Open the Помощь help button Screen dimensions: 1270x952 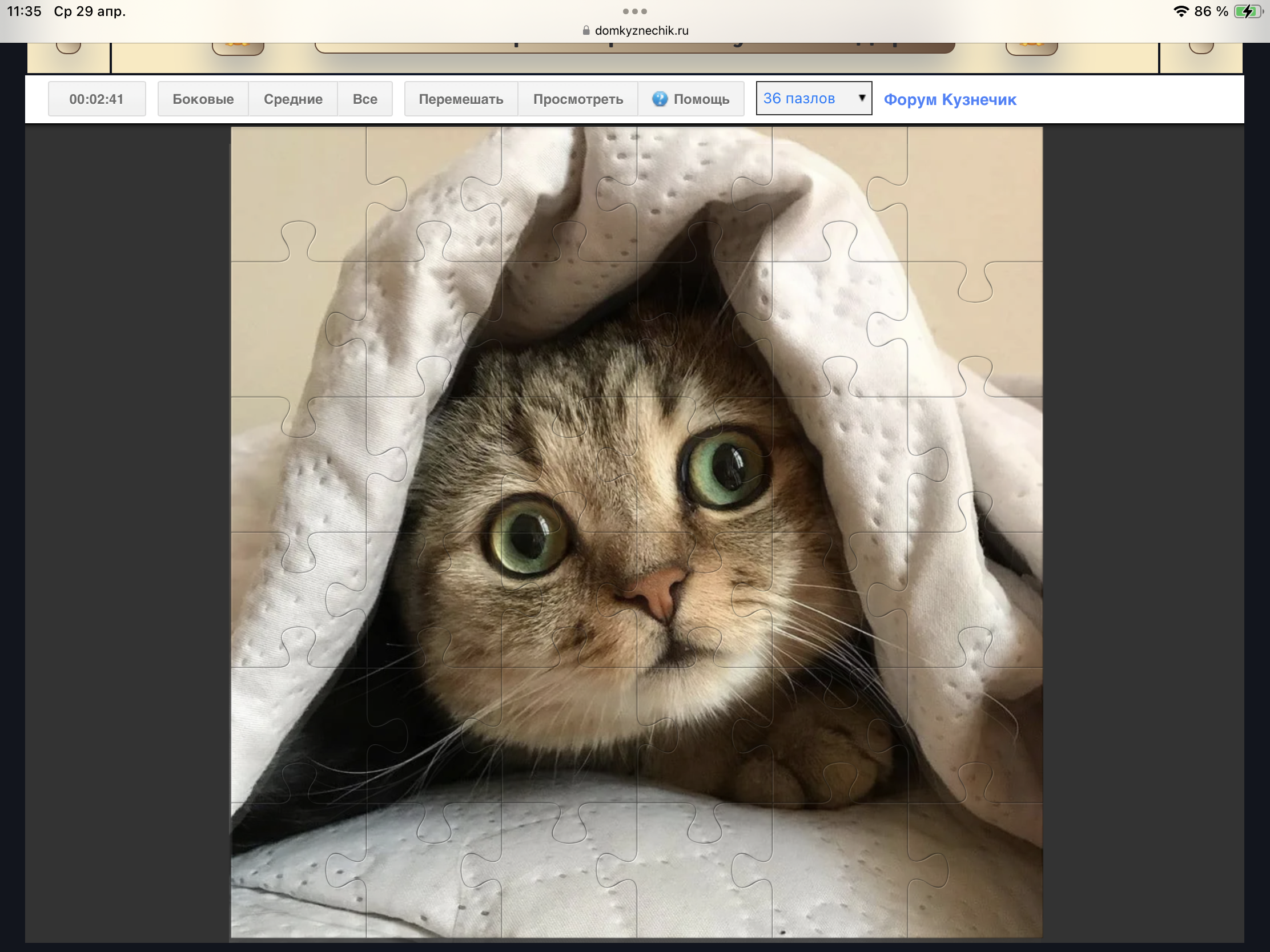pyautogui.click(x=701, y=99)
